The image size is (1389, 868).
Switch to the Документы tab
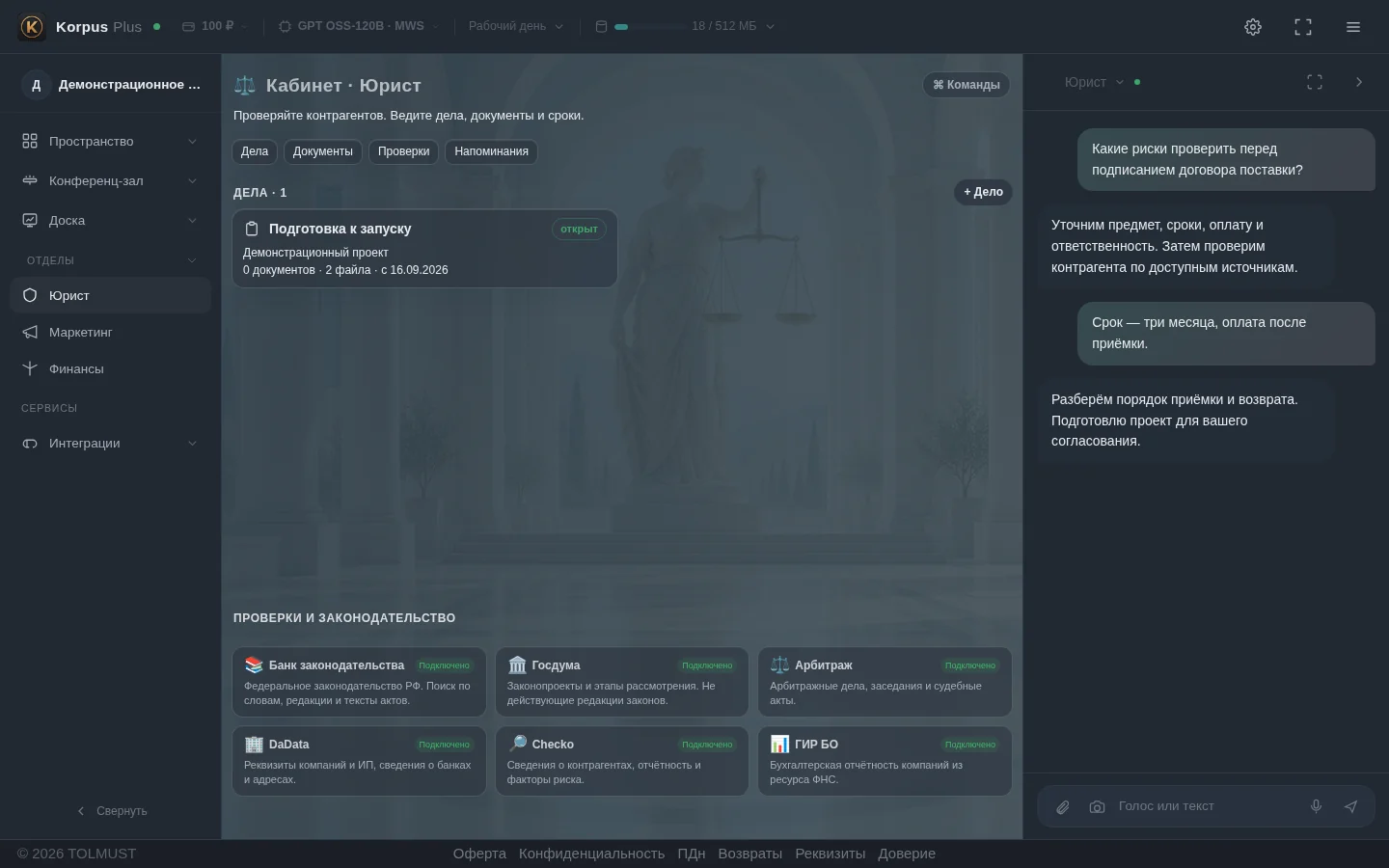click(x=323, y=151)
